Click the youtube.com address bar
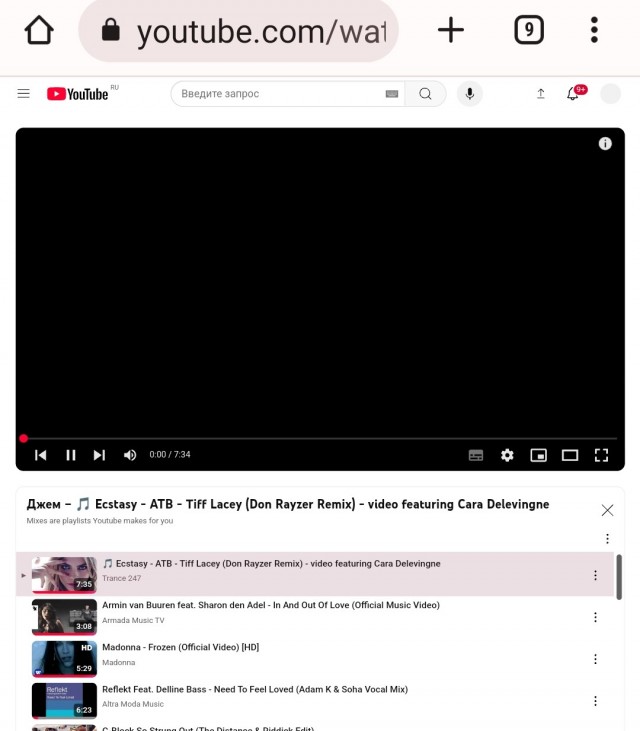This screenshot has height=731, width=640. pyautogui.click(x=238, y=31)
